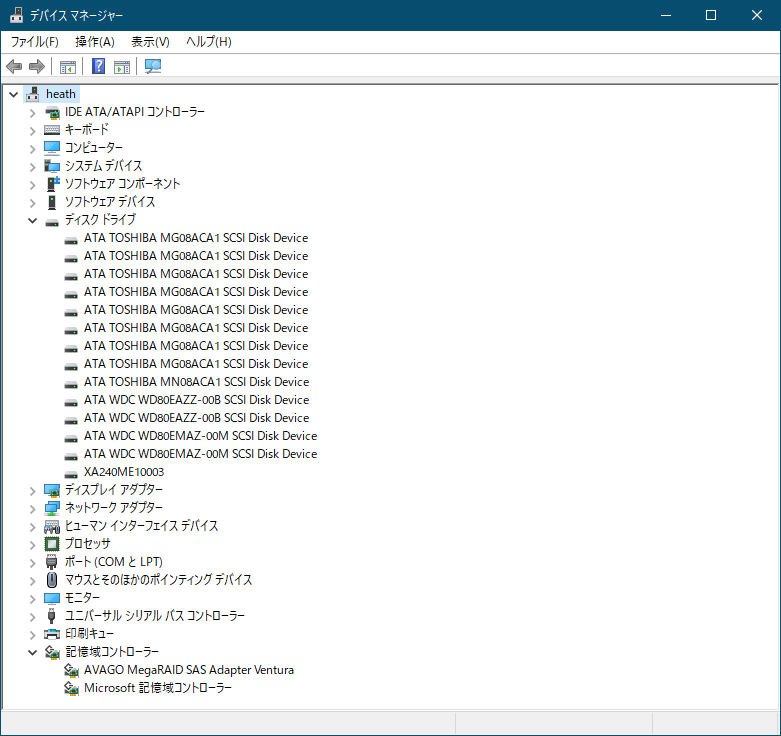Open the 表示(V) menu

(x=150, y=42)
